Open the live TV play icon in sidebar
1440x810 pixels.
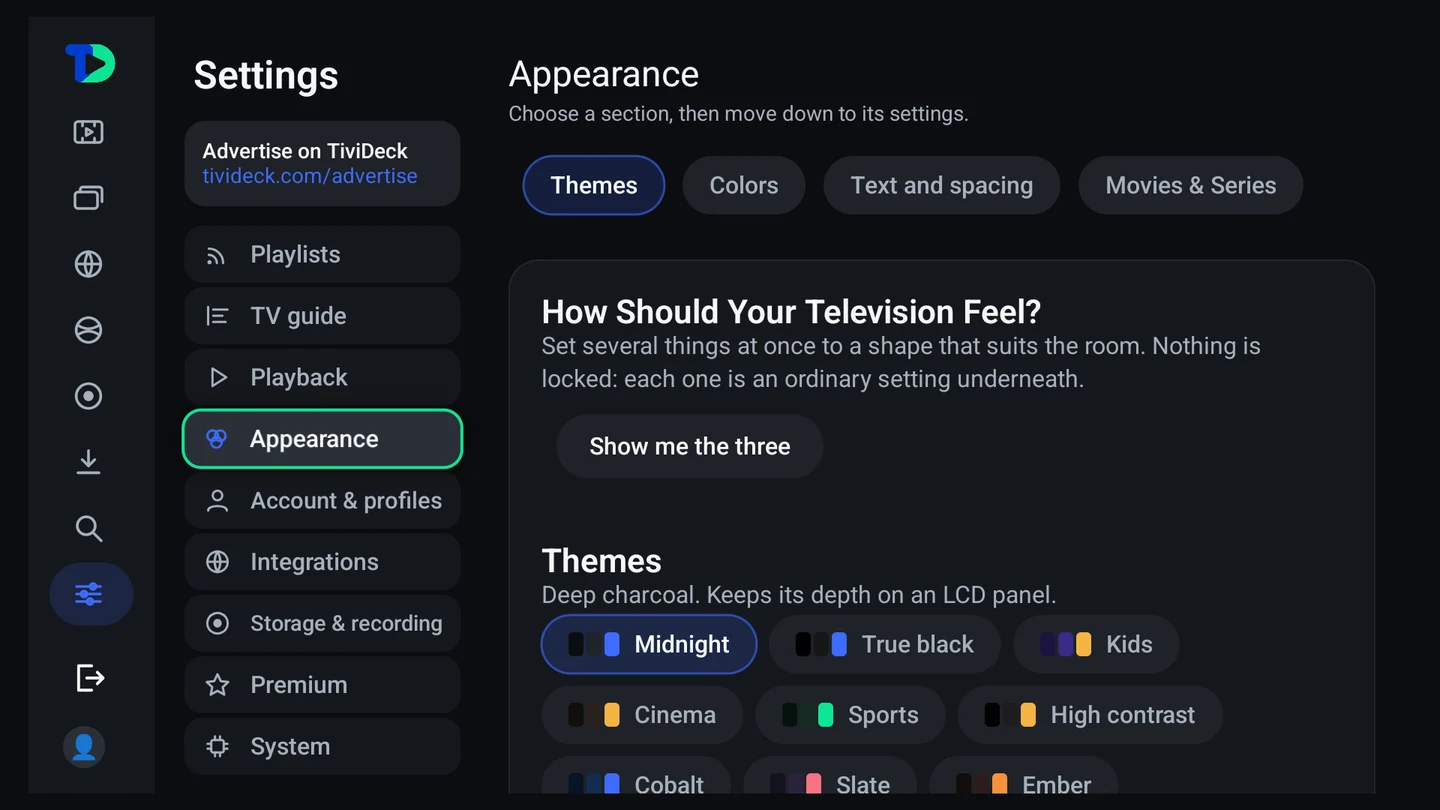pyautogui.click(x=89, y=132)
